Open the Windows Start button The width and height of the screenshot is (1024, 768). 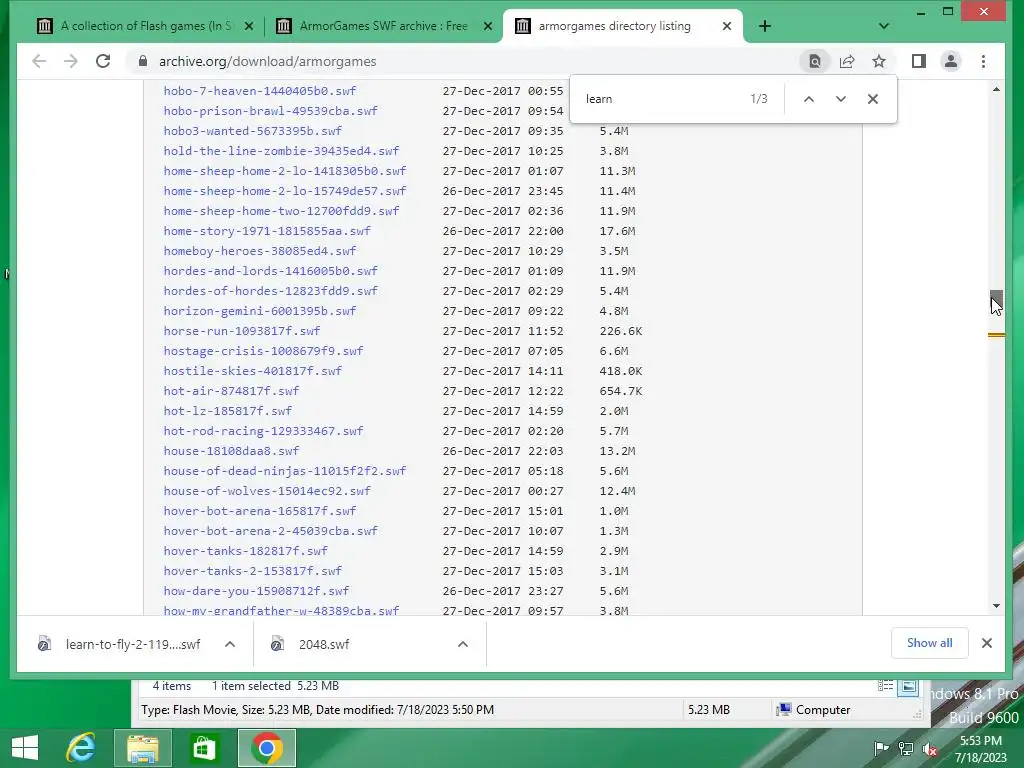click(25, 748)
